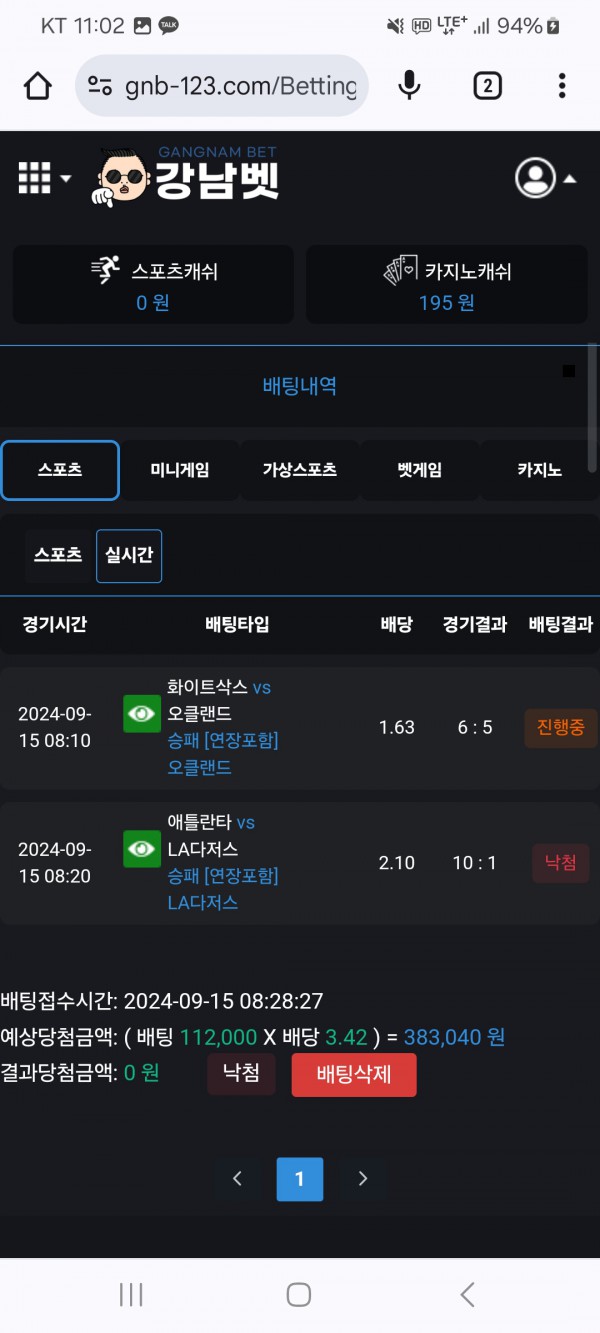Select the 가상스포츠 tab
Image resolution: width=600 pixels, height=1333 pixels.
(300, 470)
